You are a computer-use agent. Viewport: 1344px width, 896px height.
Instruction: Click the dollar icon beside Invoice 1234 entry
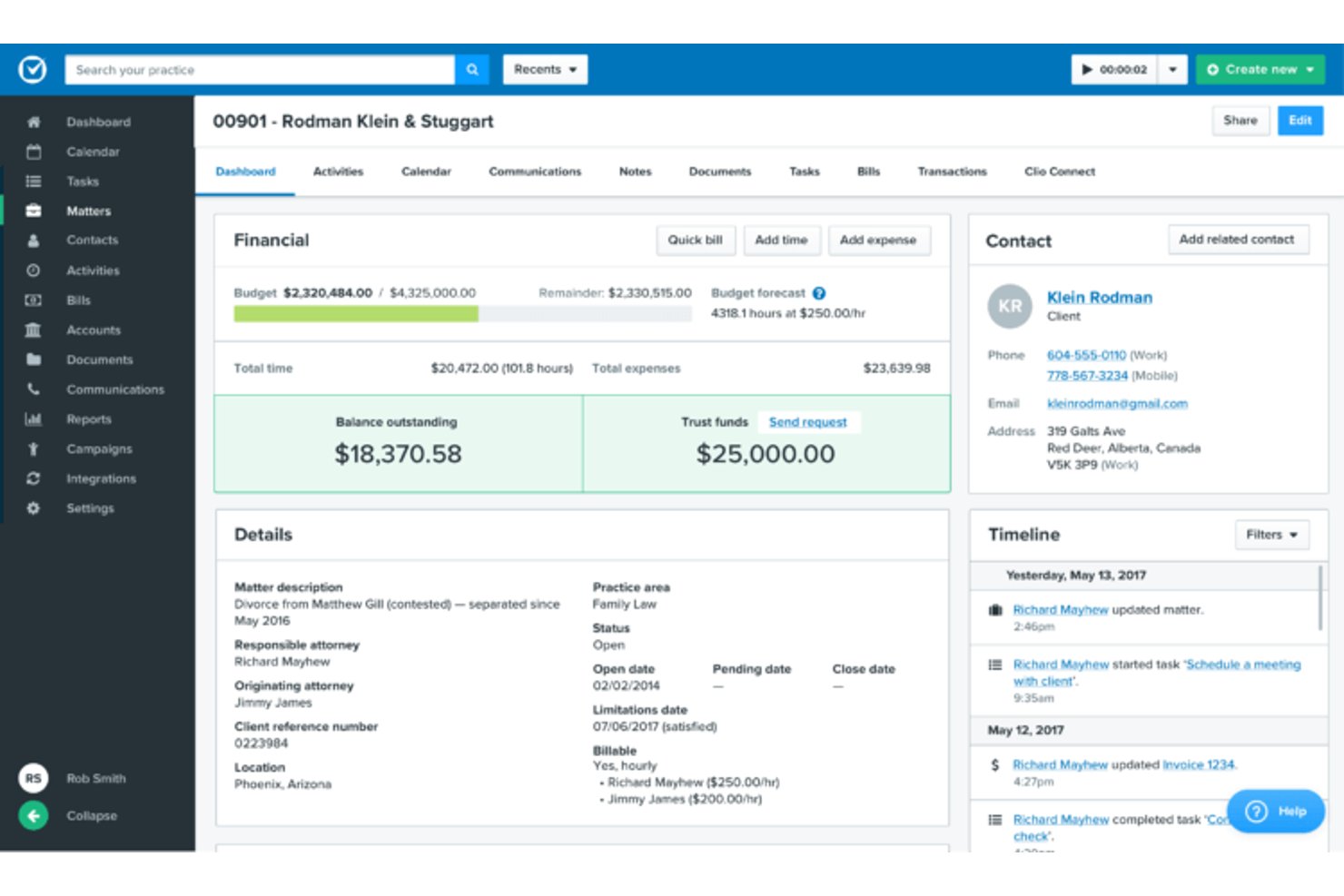[x=995, y=765]
